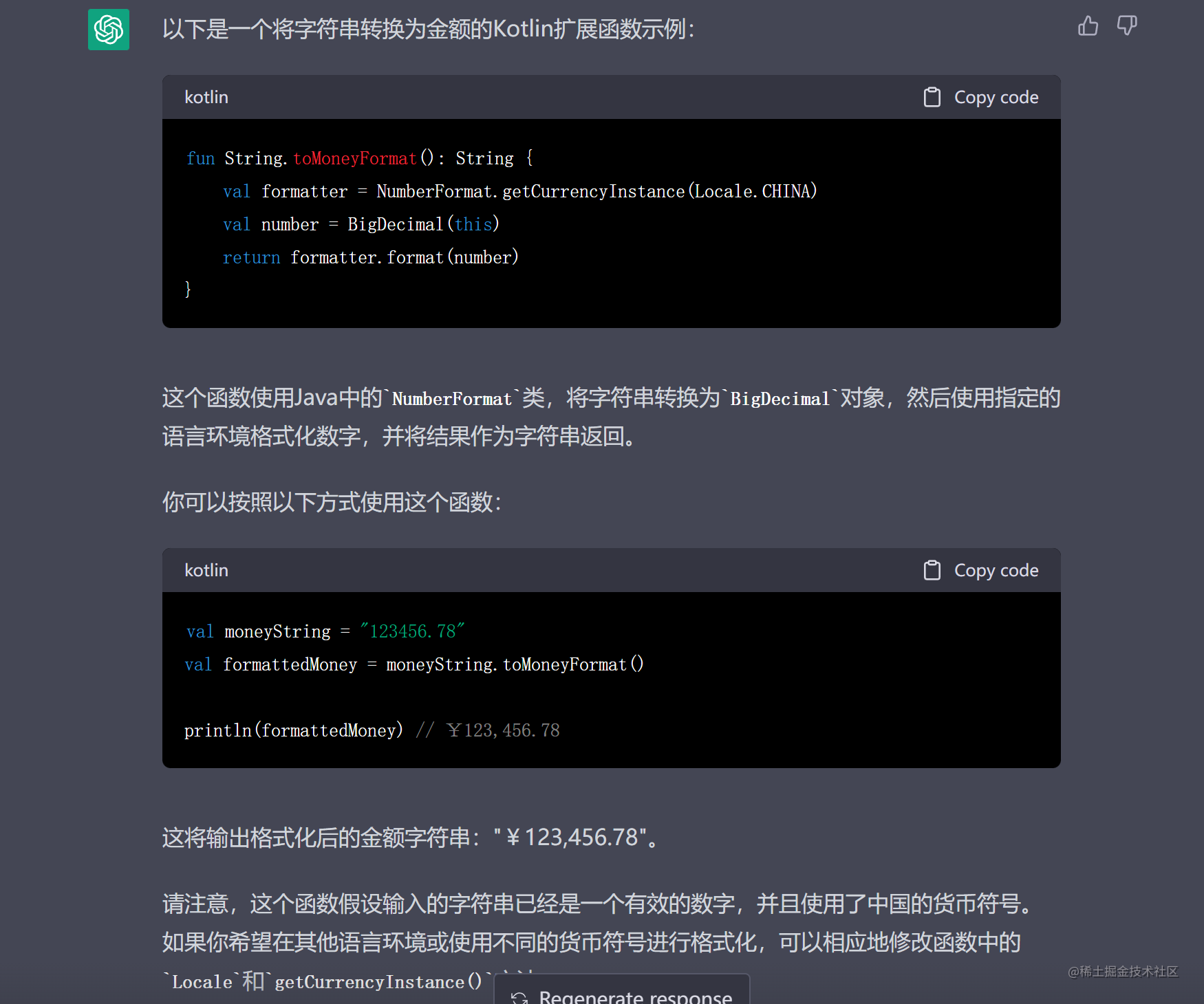
Task: Click the comment '// ￥123,456.78'
Action: click(488, 730)
